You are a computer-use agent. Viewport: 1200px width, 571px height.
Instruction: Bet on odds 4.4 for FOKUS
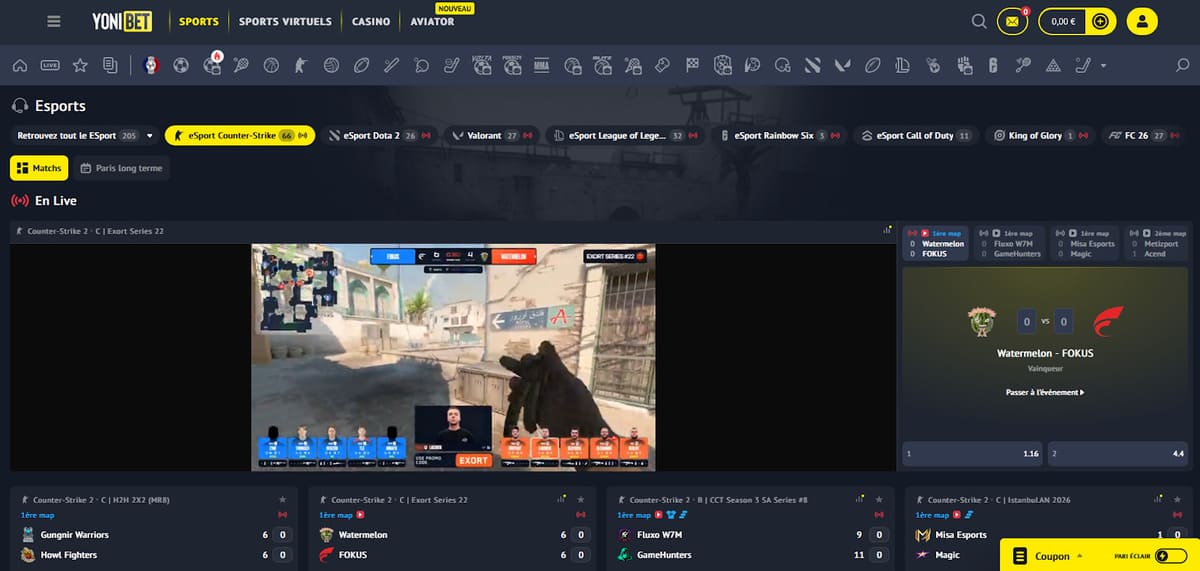point(1118,453)
